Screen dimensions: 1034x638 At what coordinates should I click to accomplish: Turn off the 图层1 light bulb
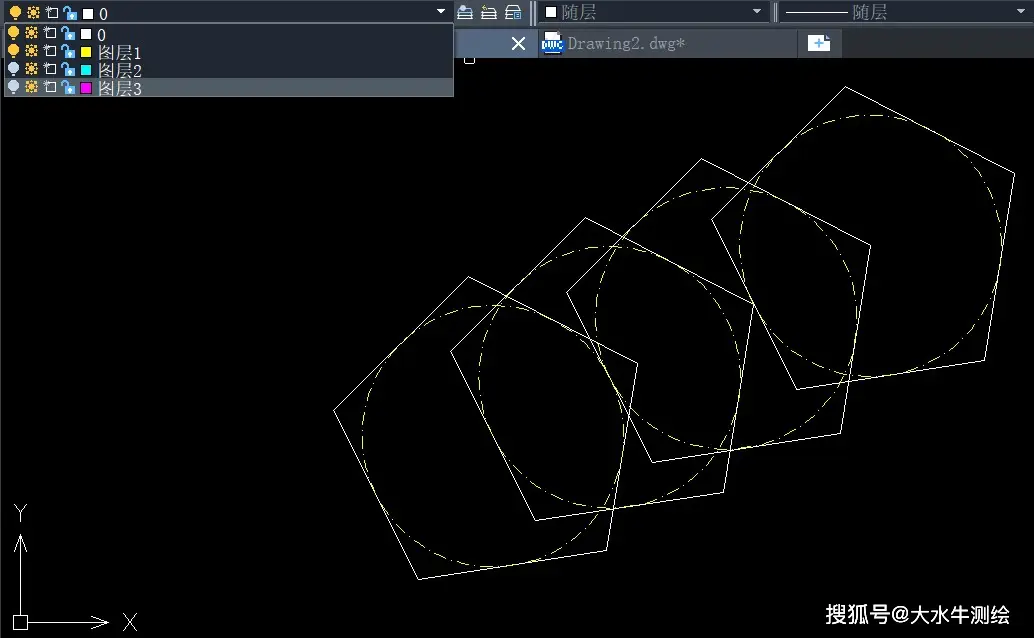tap(13, 51)
